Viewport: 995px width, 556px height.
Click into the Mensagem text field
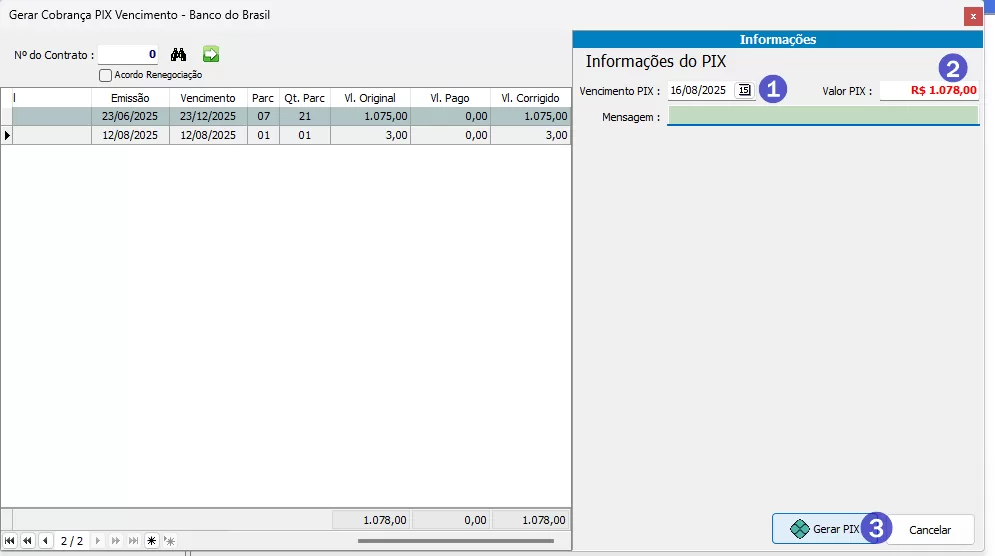[x=822, y=116]
